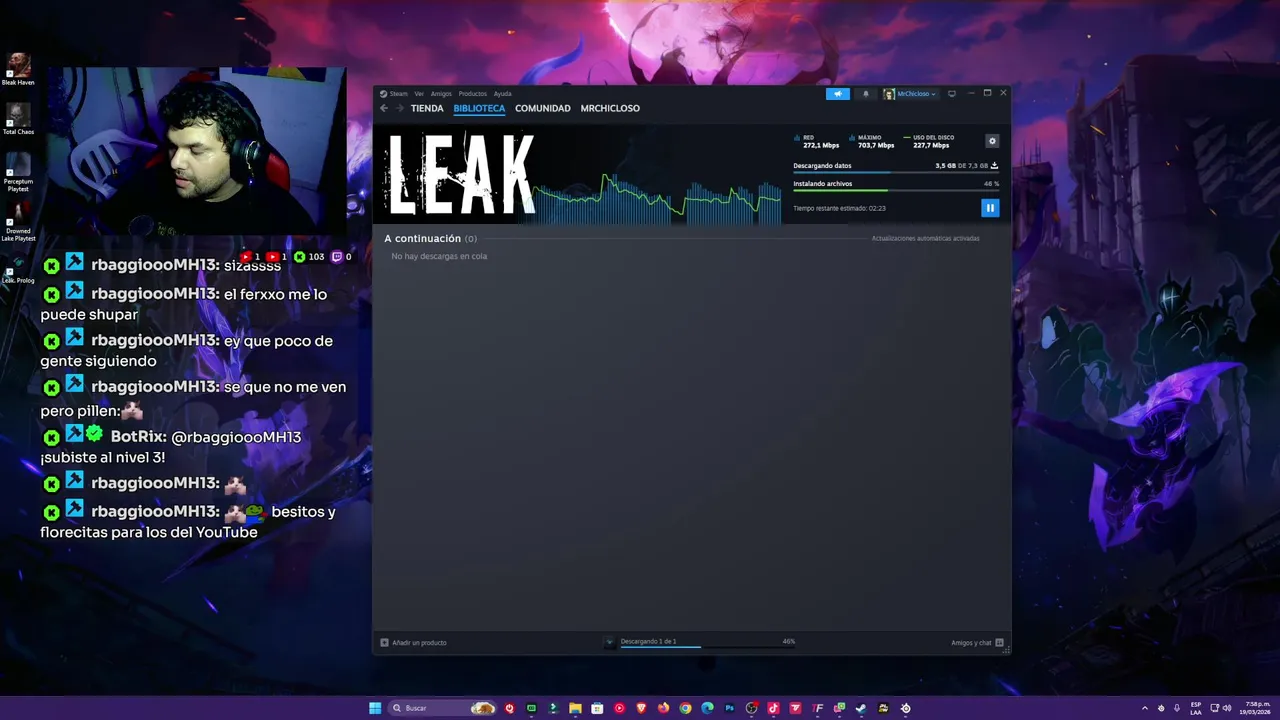1280x720 pixels.
Task: Select Drowned Lake Playtest desktop shortcut
Action: coord(18,222)
